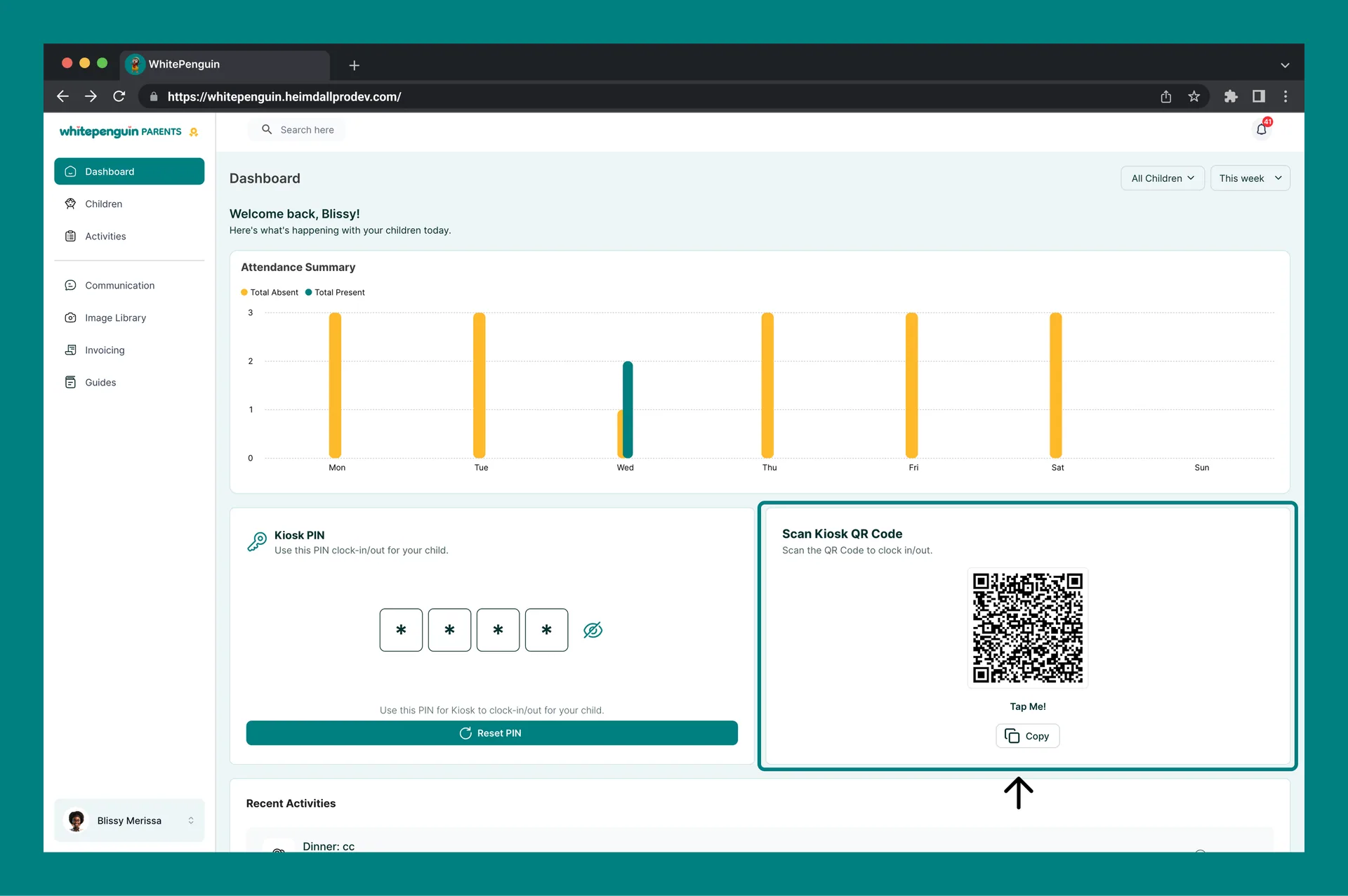Click Blissy Merissa's avatar picture

coord(77,820)
